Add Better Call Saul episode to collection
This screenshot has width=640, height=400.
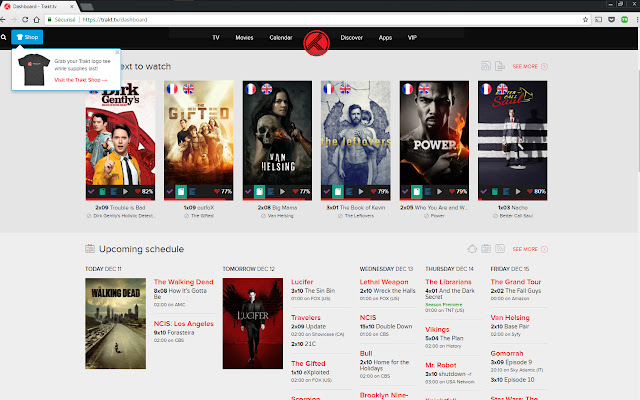click(x=495, y=191)
